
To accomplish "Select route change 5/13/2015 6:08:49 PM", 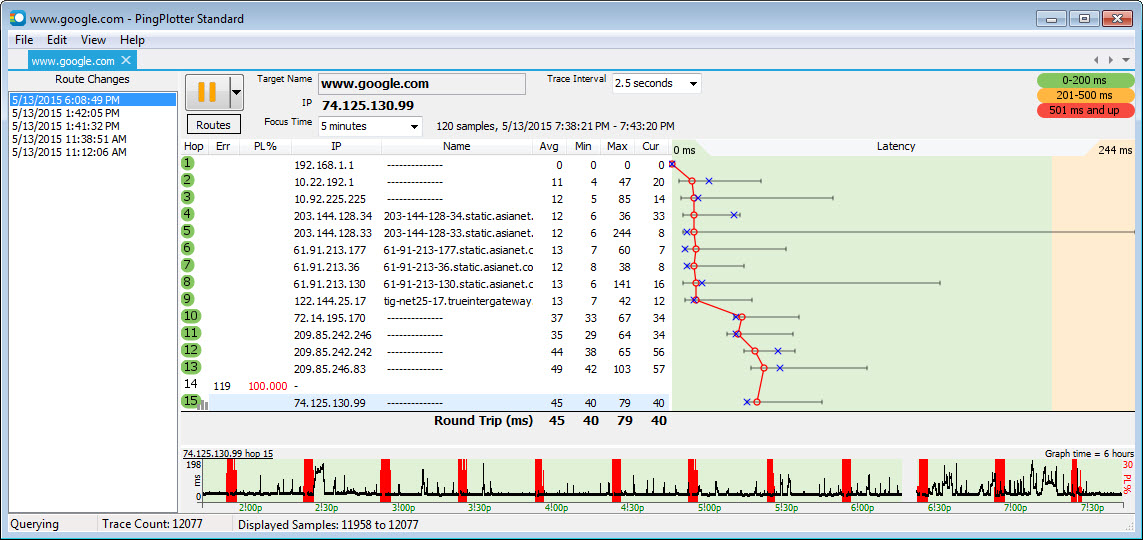I will 93,100.
